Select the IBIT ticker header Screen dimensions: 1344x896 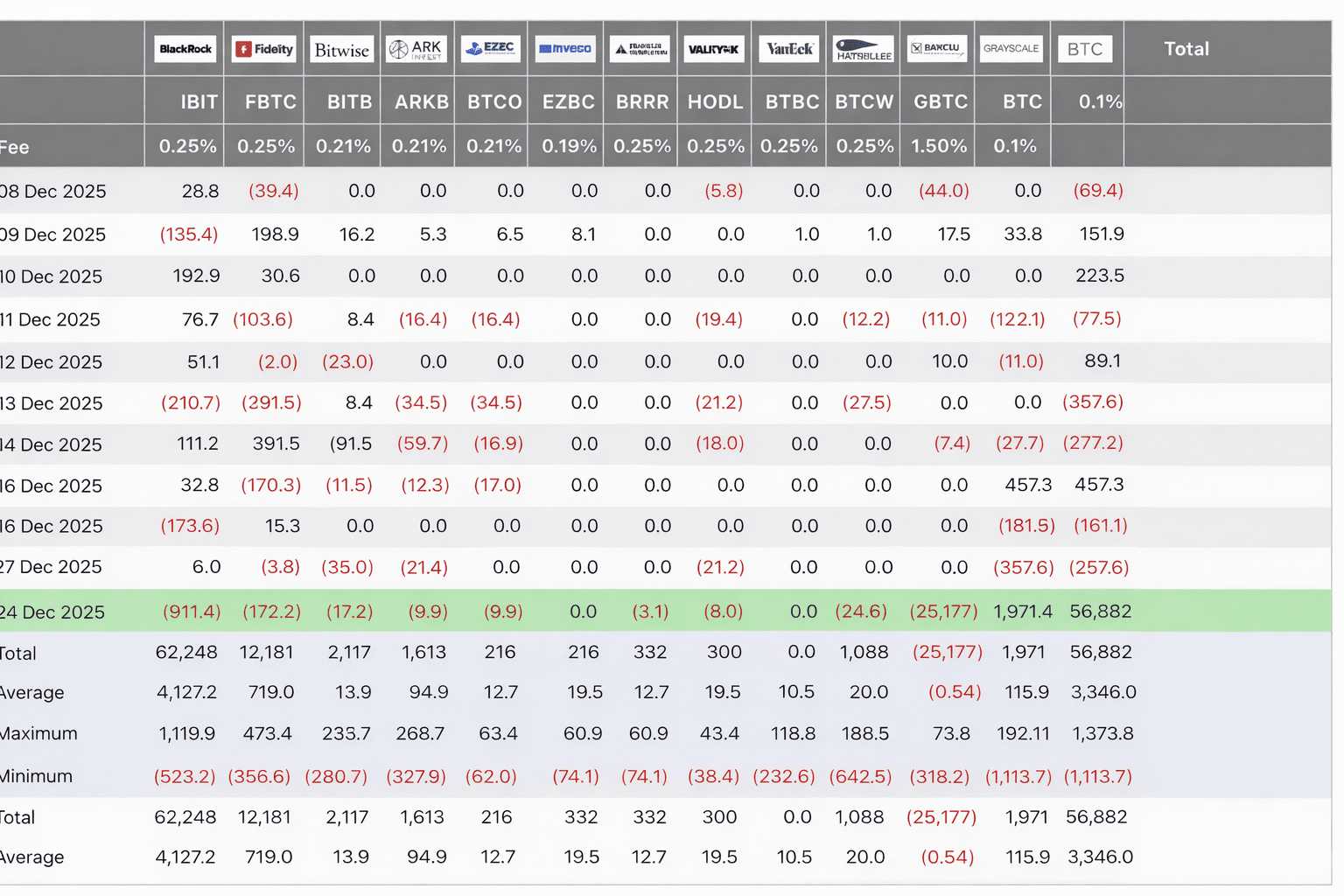199,101
